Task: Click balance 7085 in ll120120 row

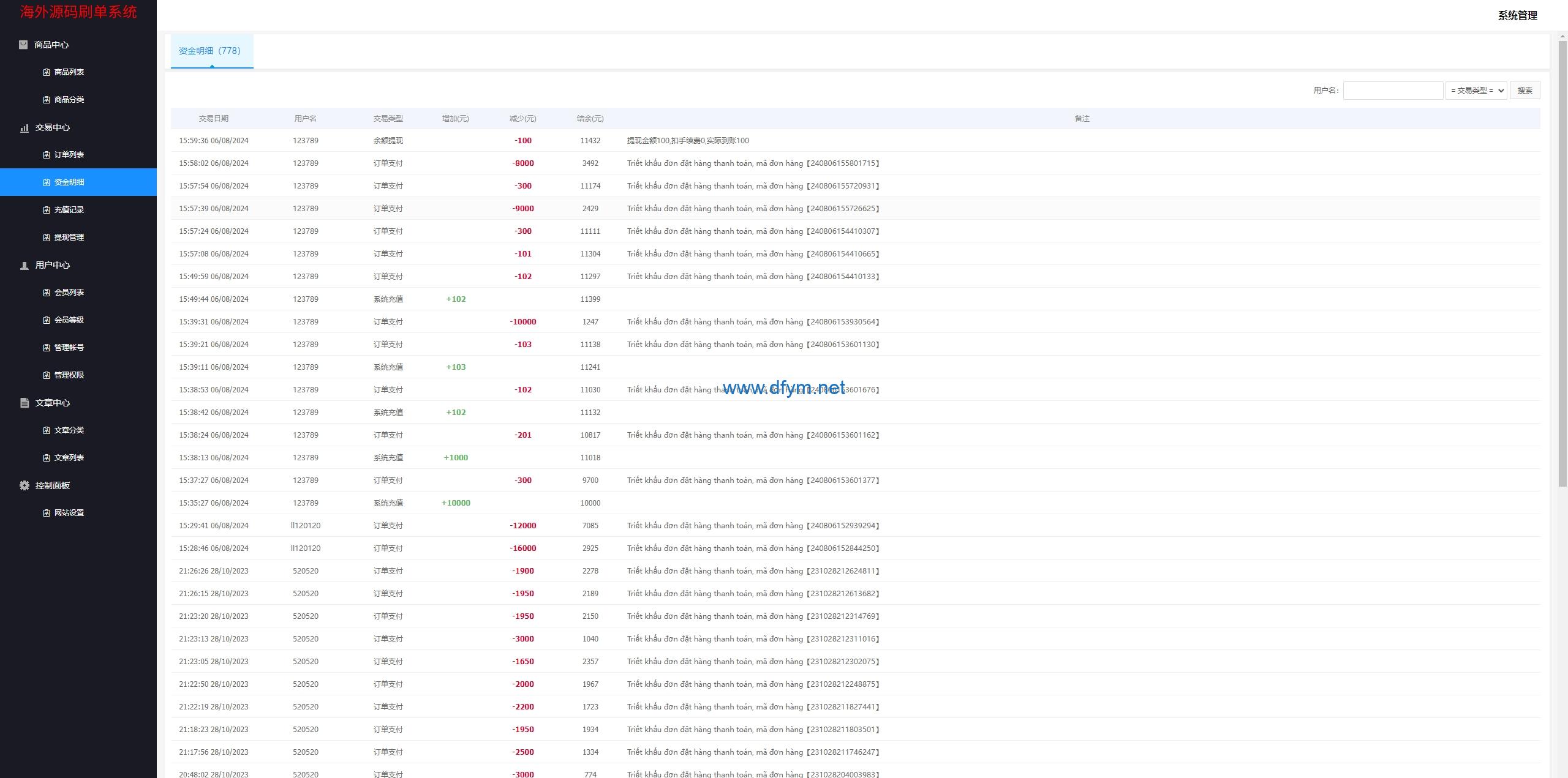Action: click(590, 526)
